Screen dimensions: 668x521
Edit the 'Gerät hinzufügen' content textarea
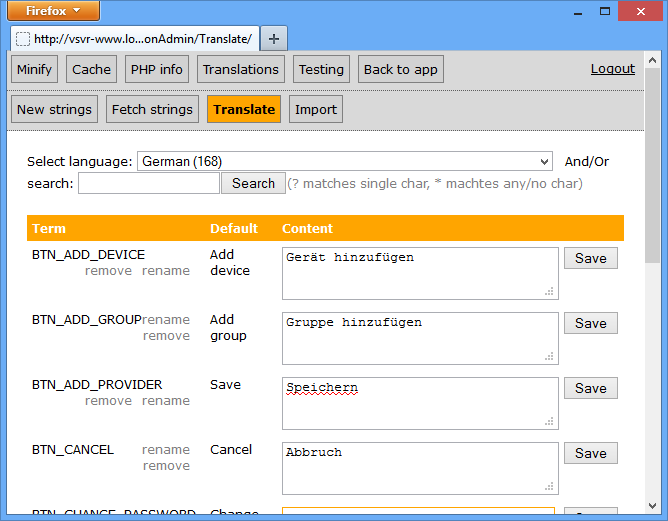pyautogui.click(x=420, y=273)
